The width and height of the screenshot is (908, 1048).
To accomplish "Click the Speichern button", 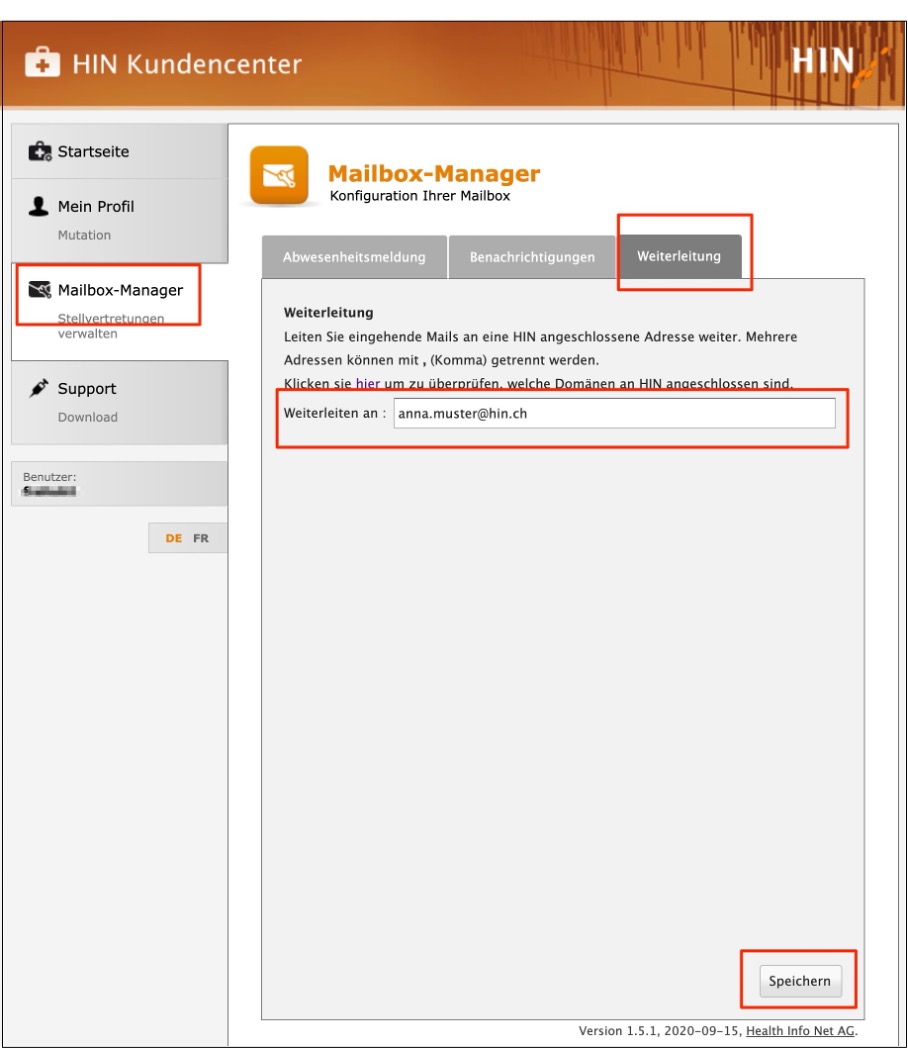I will (800, 981).
